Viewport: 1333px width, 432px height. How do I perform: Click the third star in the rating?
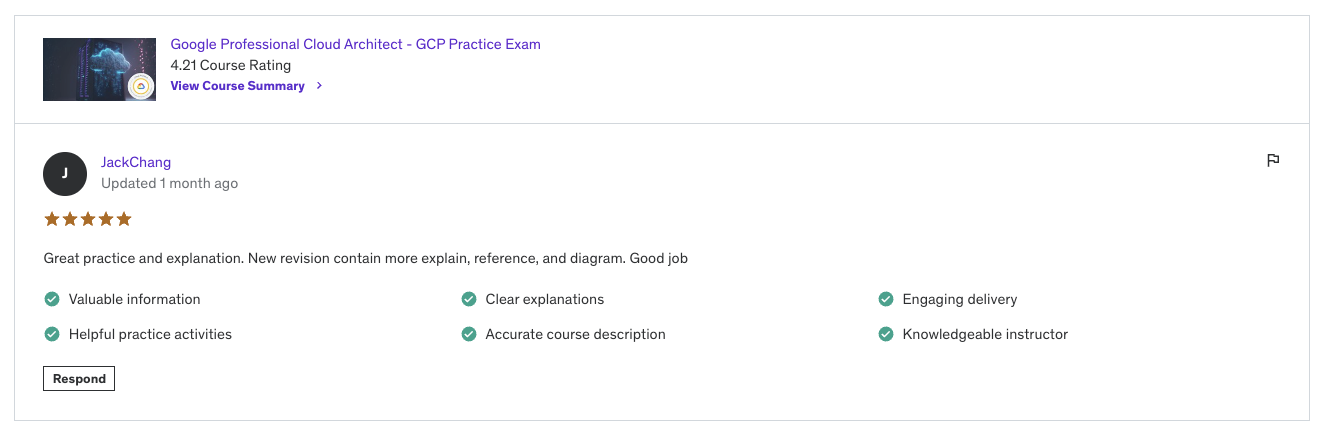[x=88, y=219]
